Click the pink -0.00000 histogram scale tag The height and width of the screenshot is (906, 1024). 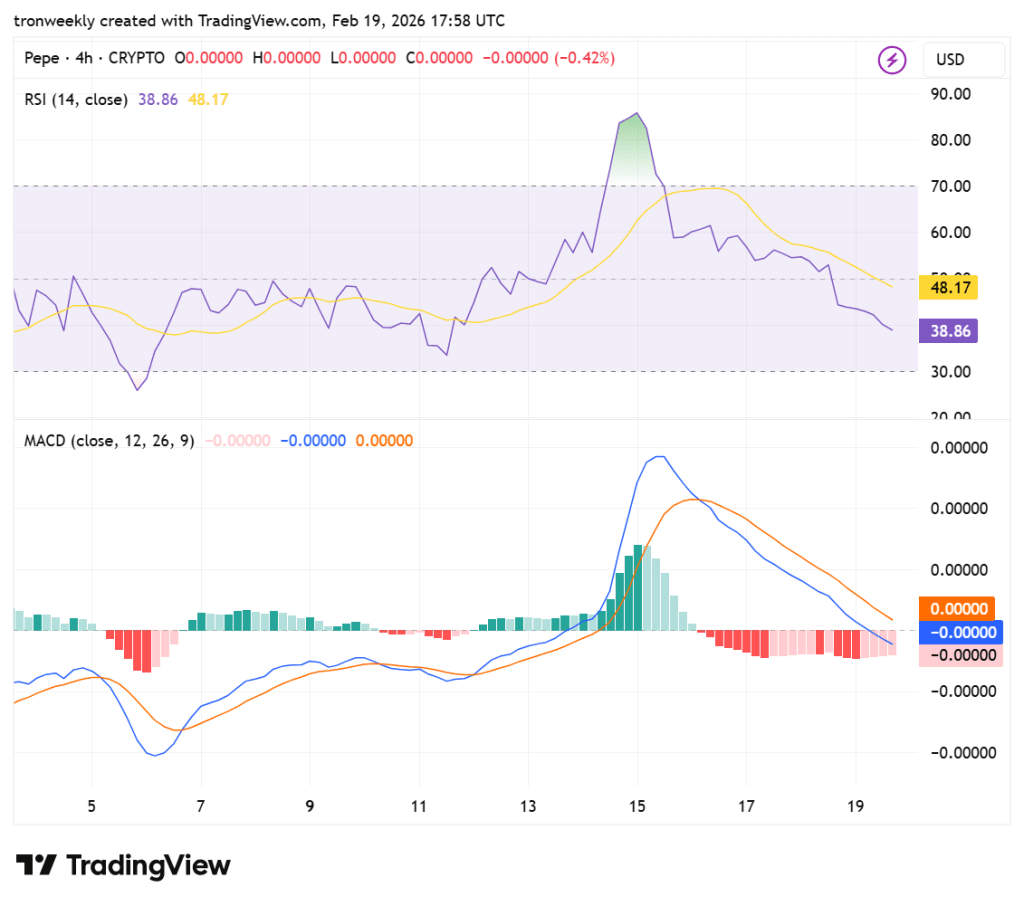pyautogui.click(x=961, y=655)
